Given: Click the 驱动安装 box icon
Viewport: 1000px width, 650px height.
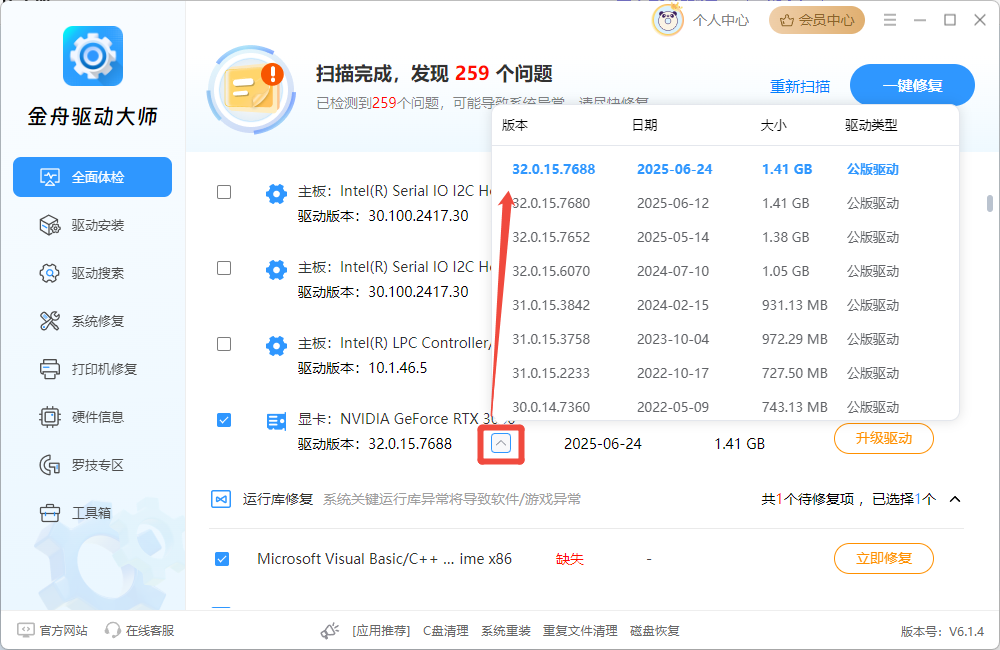Looking at the screenshot, I should [x=50, y=225].
